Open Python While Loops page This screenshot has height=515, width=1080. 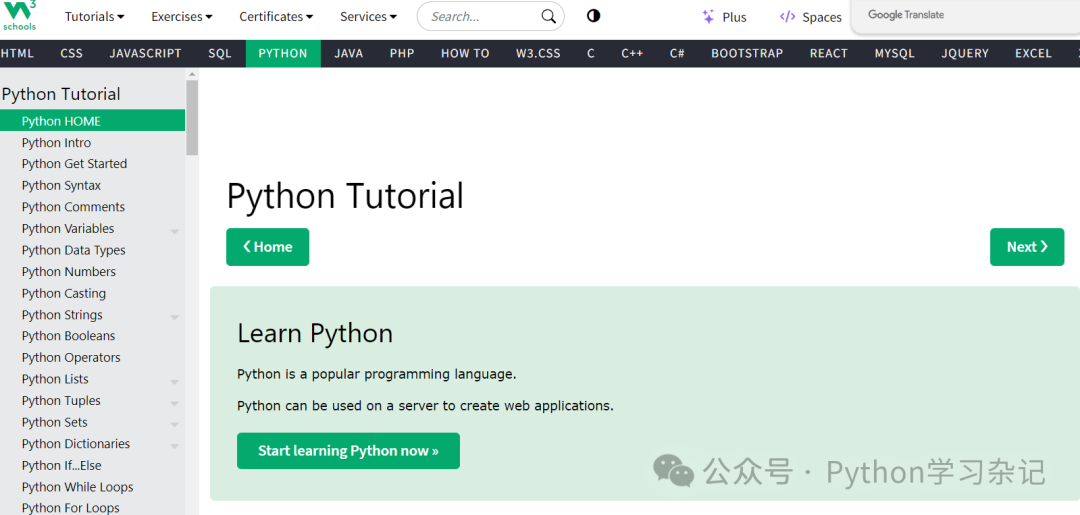click(92, 487)
